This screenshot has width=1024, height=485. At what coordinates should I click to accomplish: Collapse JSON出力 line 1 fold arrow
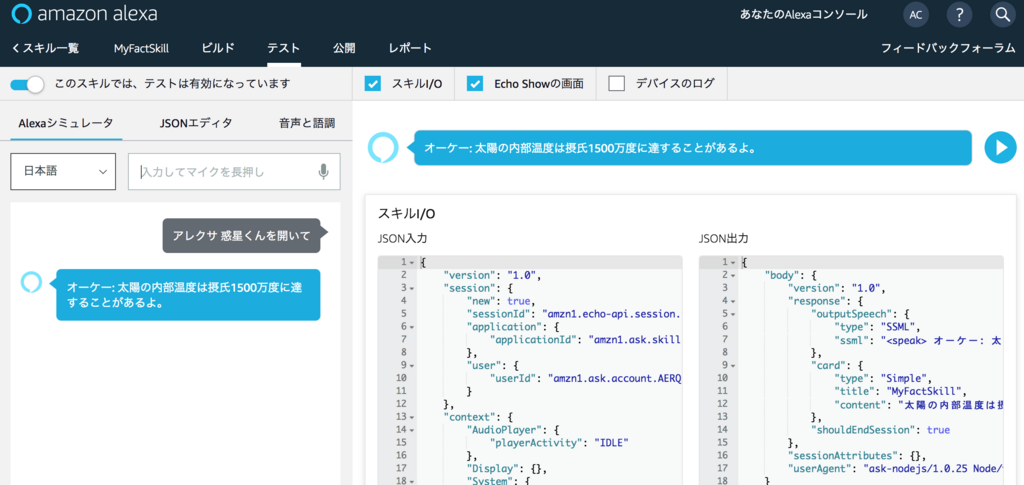tap(733, 262)
